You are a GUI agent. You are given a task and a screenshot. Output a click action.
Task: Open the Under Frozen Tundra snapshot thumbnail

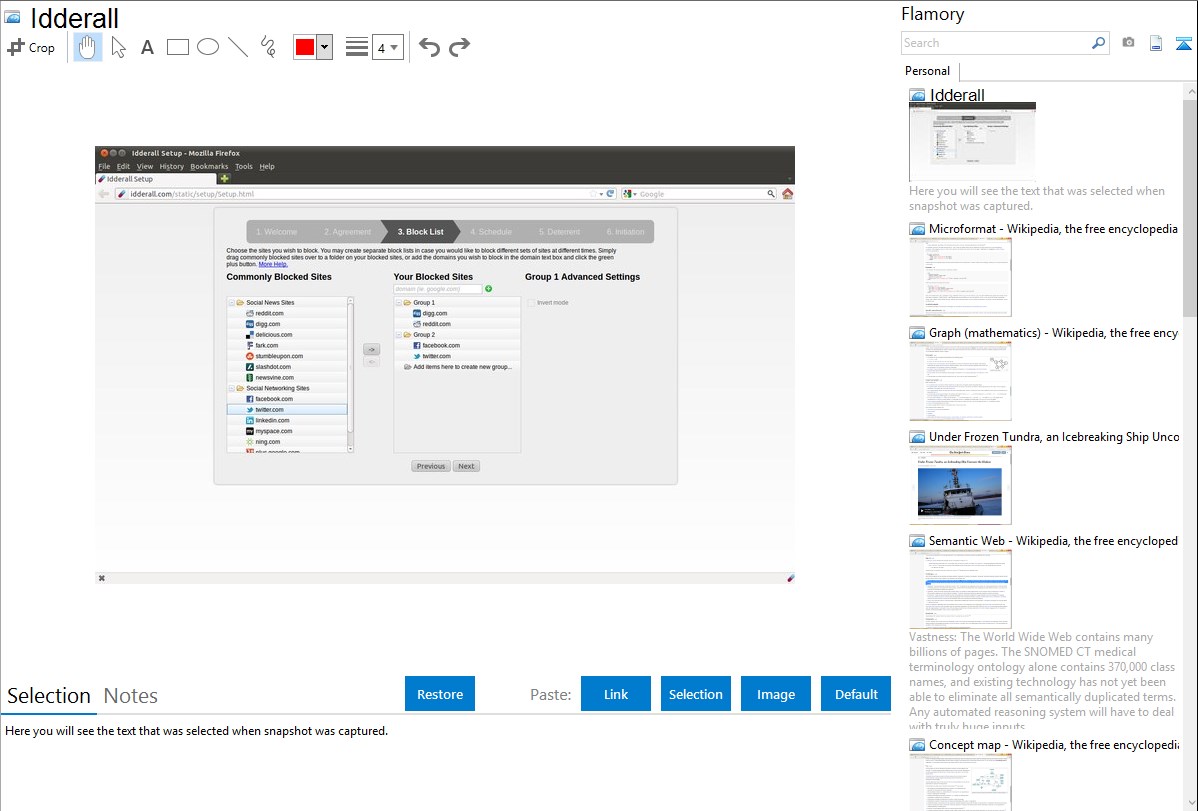click(x=960, y=485)
